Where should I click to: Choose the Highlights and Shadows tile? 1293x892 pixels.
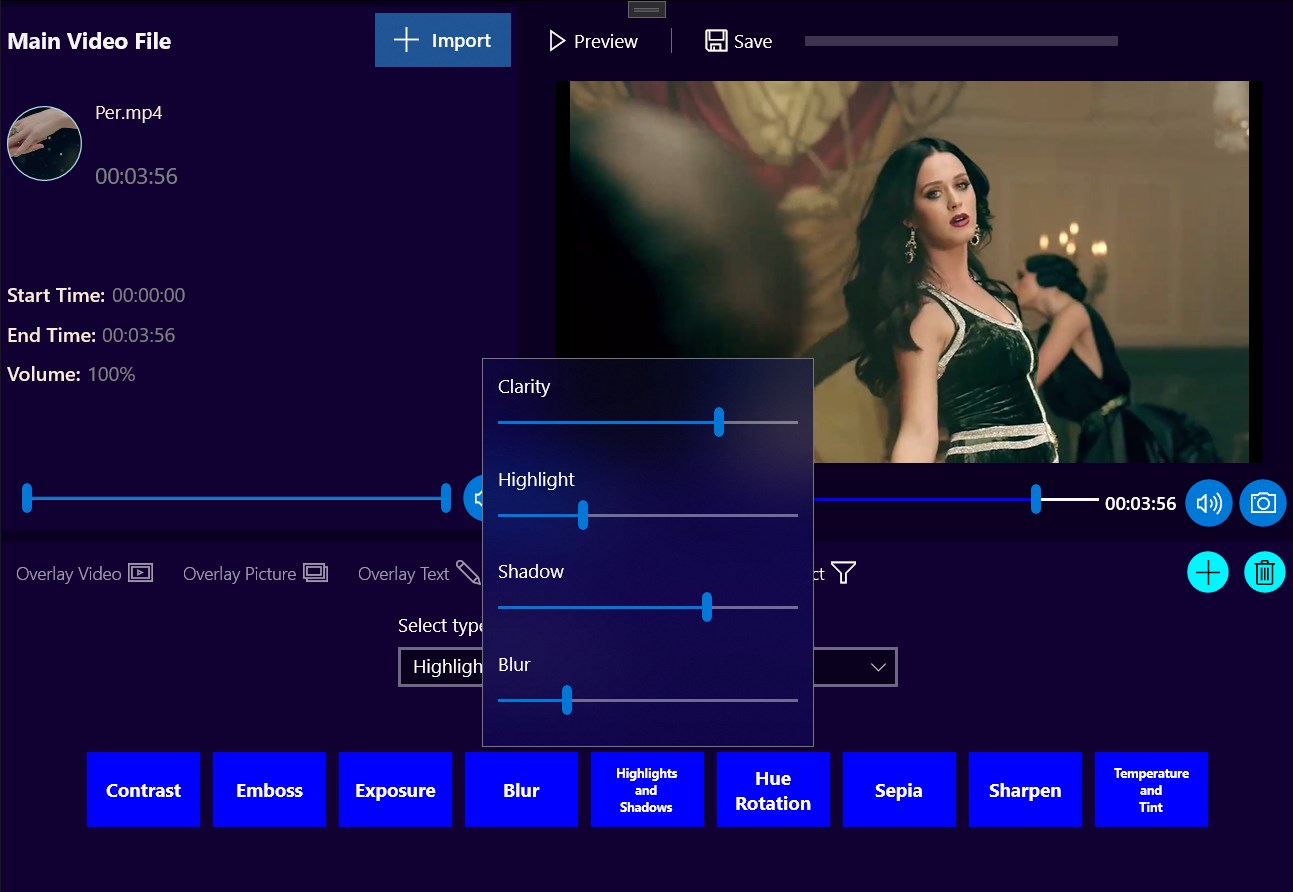tap(647, 790)
